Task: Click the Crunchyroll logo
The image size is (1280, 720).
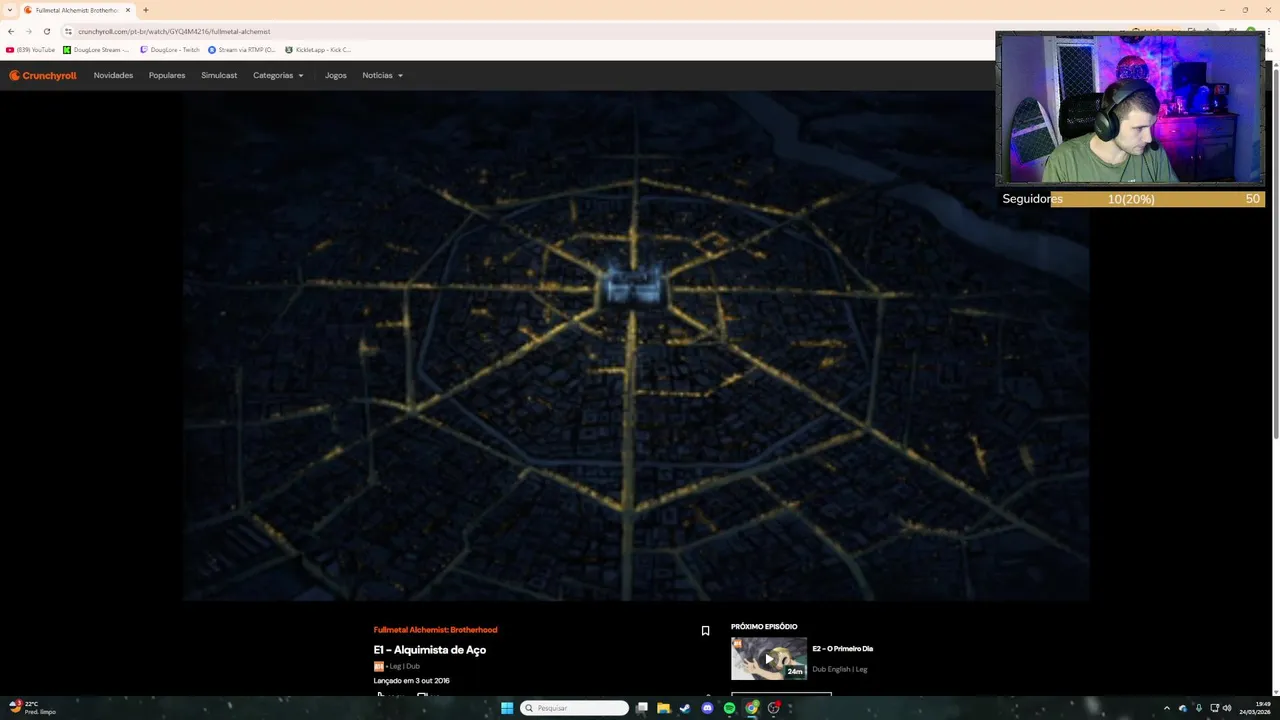Action: (x=43, y=75)
